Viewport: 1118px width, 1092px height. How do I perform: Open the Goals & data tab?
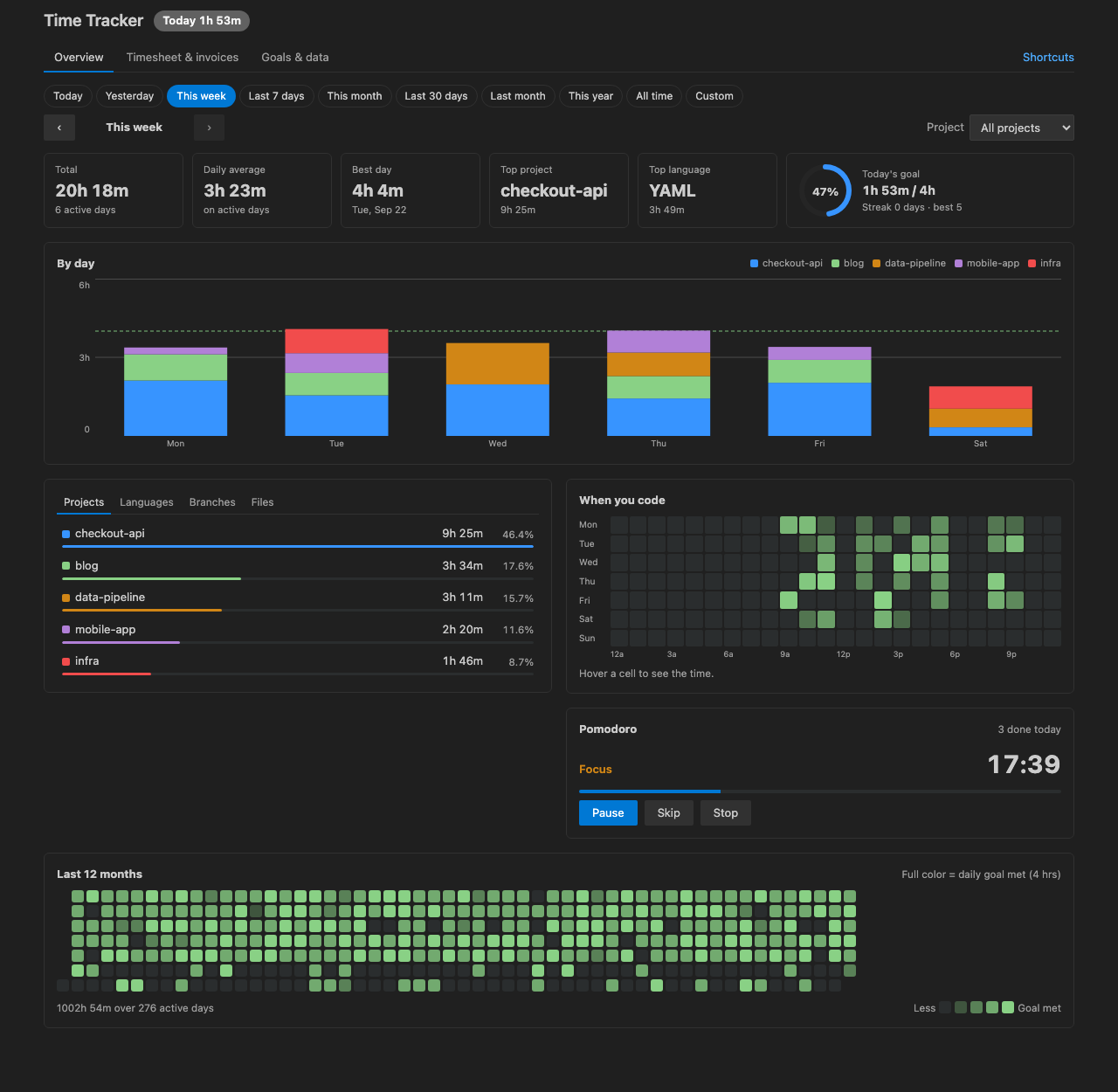(x=295, y=58)
